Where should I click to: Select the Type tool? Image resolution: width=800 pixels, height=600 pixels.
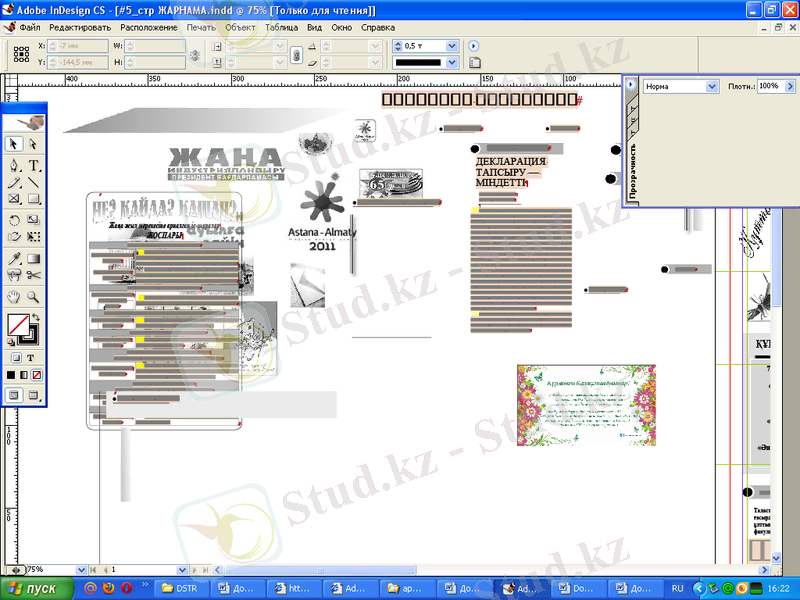click(x=33, y=165)
